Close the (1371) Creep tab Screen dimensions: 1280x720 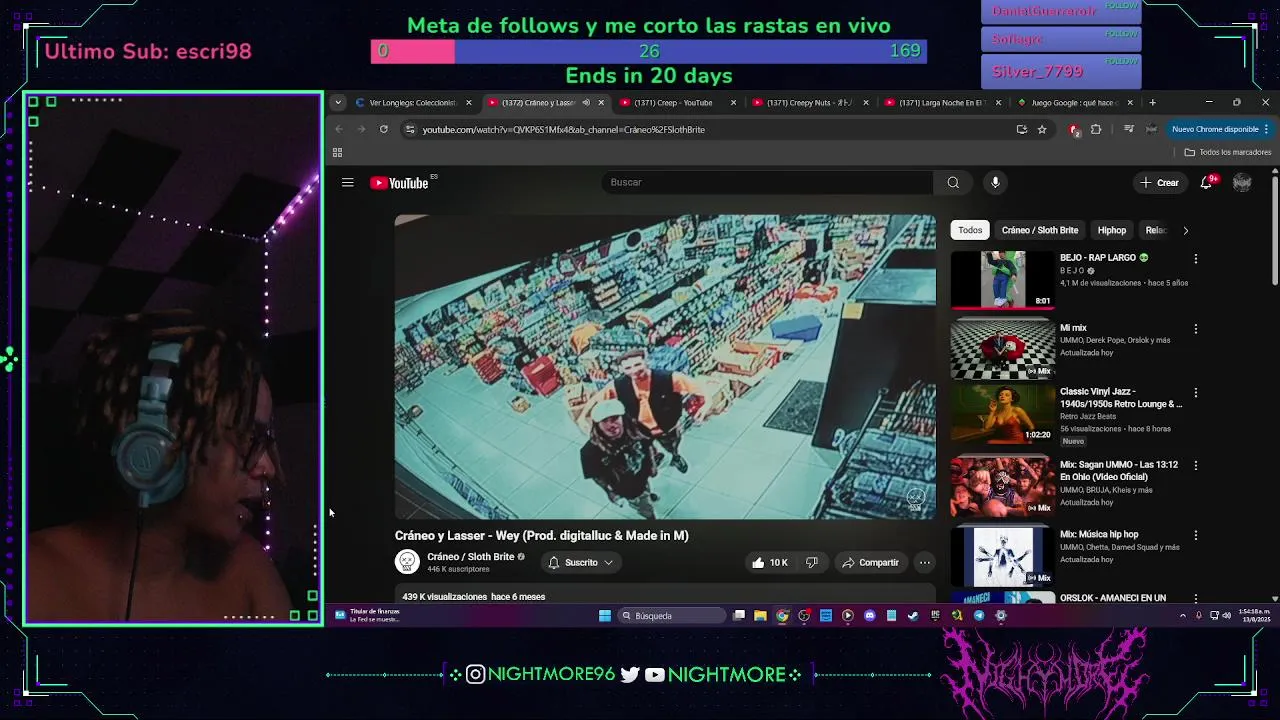click(733, 102)
